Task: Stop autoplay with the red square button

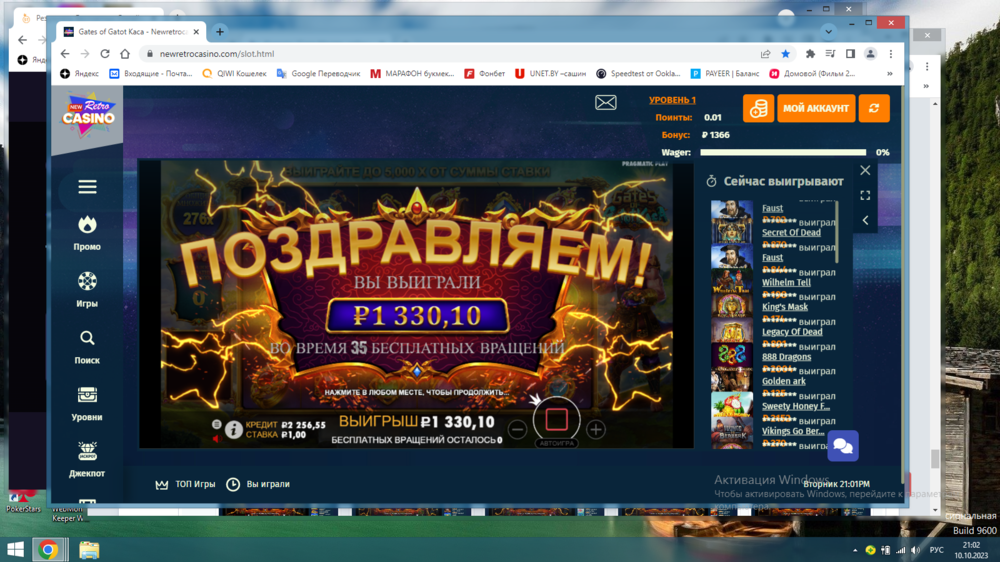Action: tap(557, 419)
